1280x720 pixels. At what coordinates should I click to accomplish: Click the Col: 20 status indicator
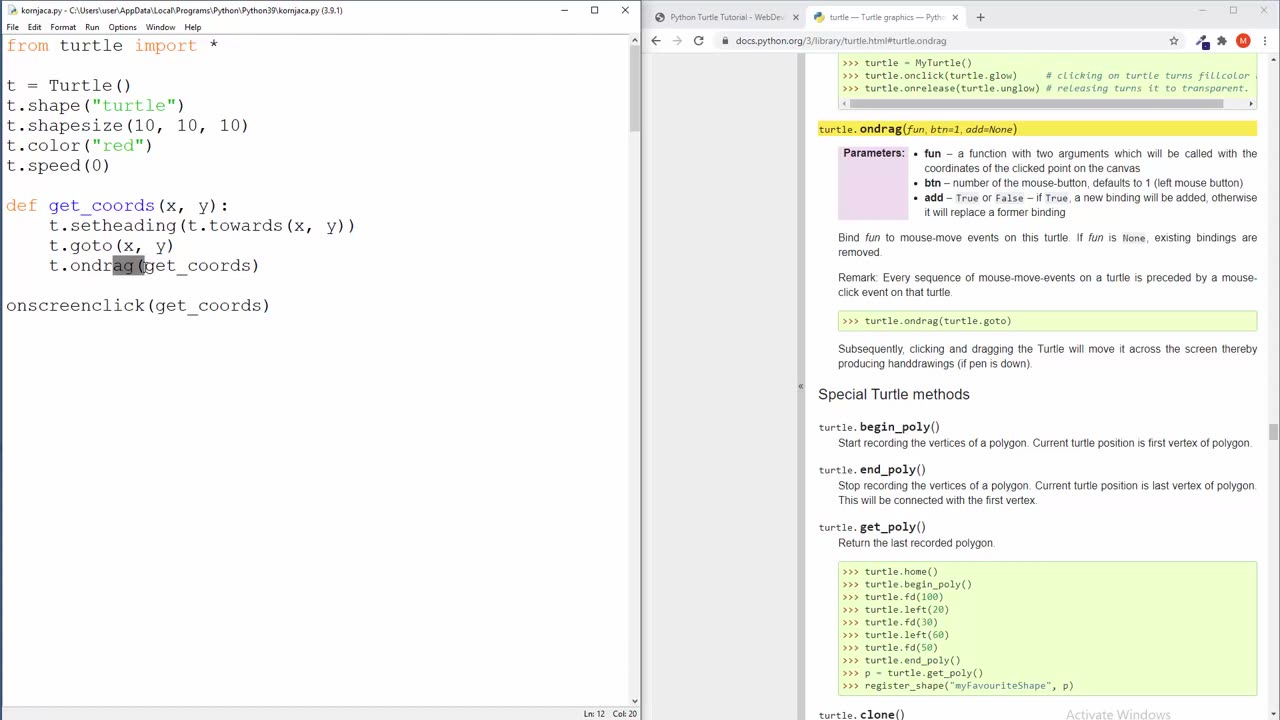pos(624,713)
